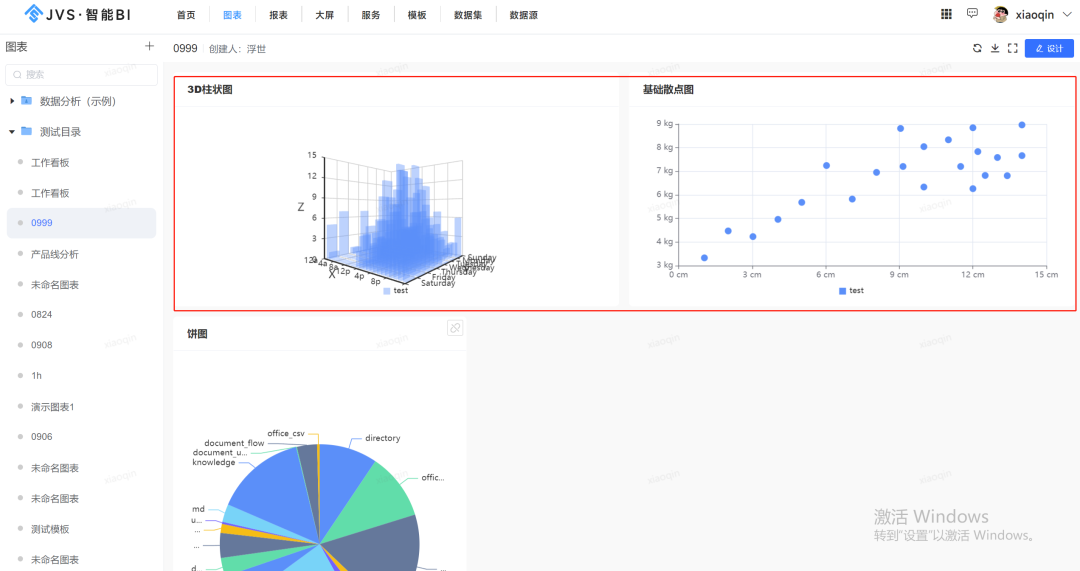This screenshot has width=1080, height=571.
Task: Toggle fullscreen view icon
Action: tap(1012, 48)
